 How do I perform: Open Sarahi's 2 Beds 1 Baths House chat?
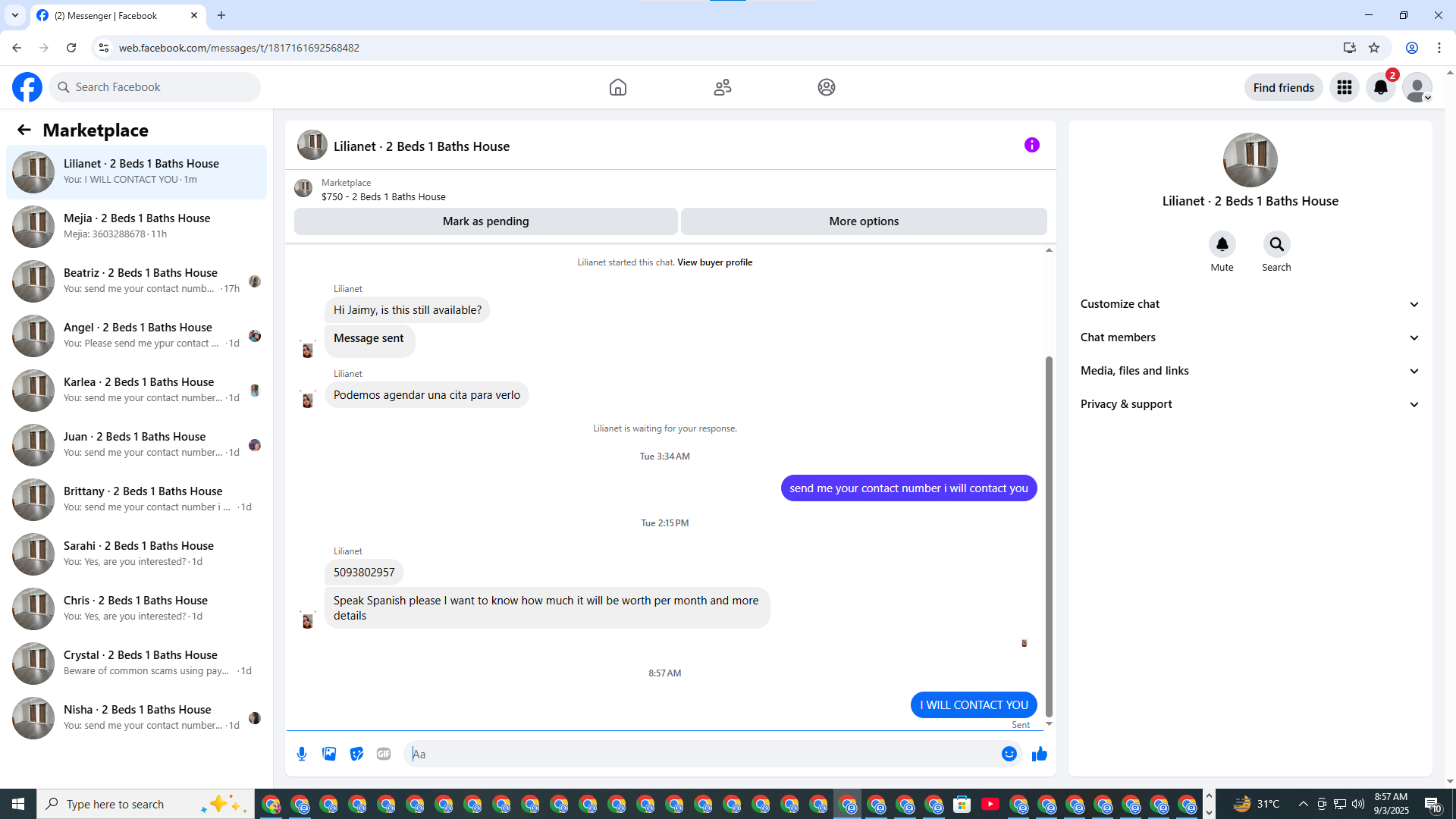pos(136,554)
